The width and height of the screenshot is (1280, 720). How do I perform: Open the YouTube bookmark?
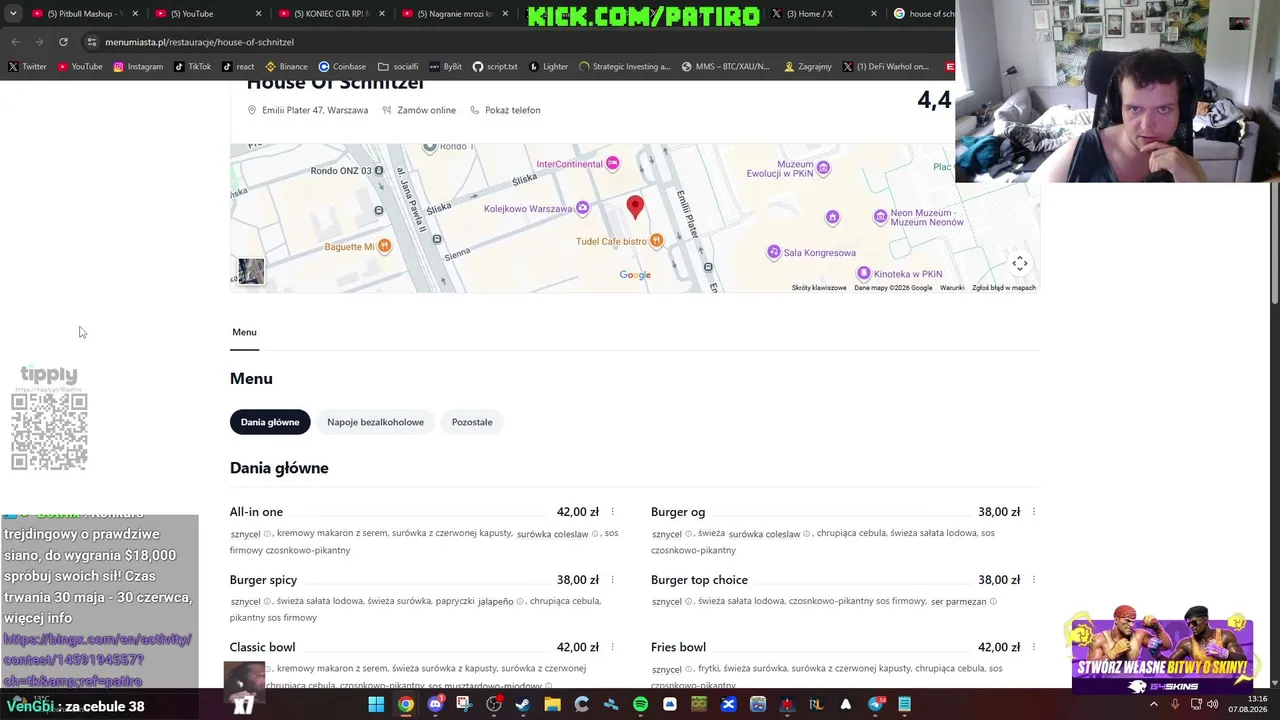pos(80,67)
